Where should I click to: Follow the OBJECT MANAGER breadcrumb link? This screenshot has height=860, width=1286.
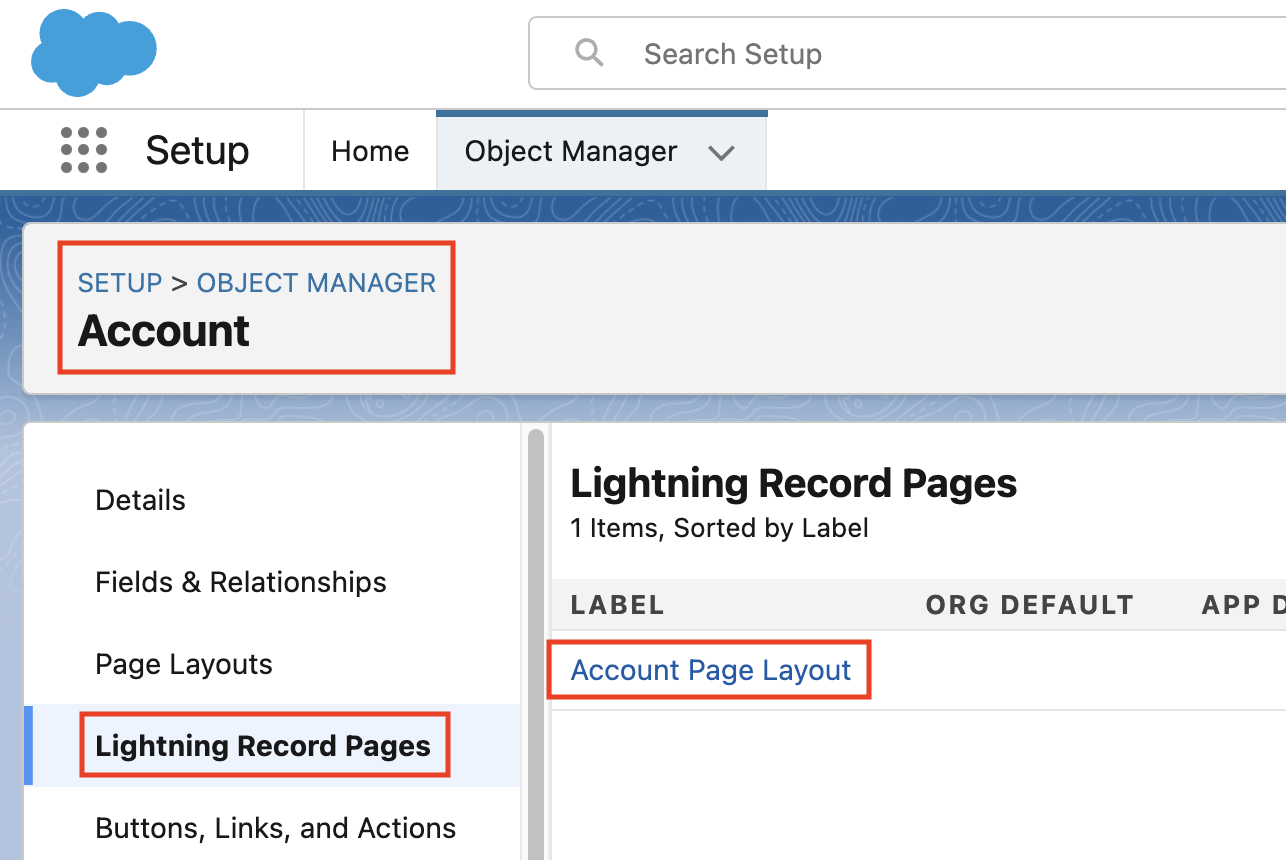(x=316, y=283)
